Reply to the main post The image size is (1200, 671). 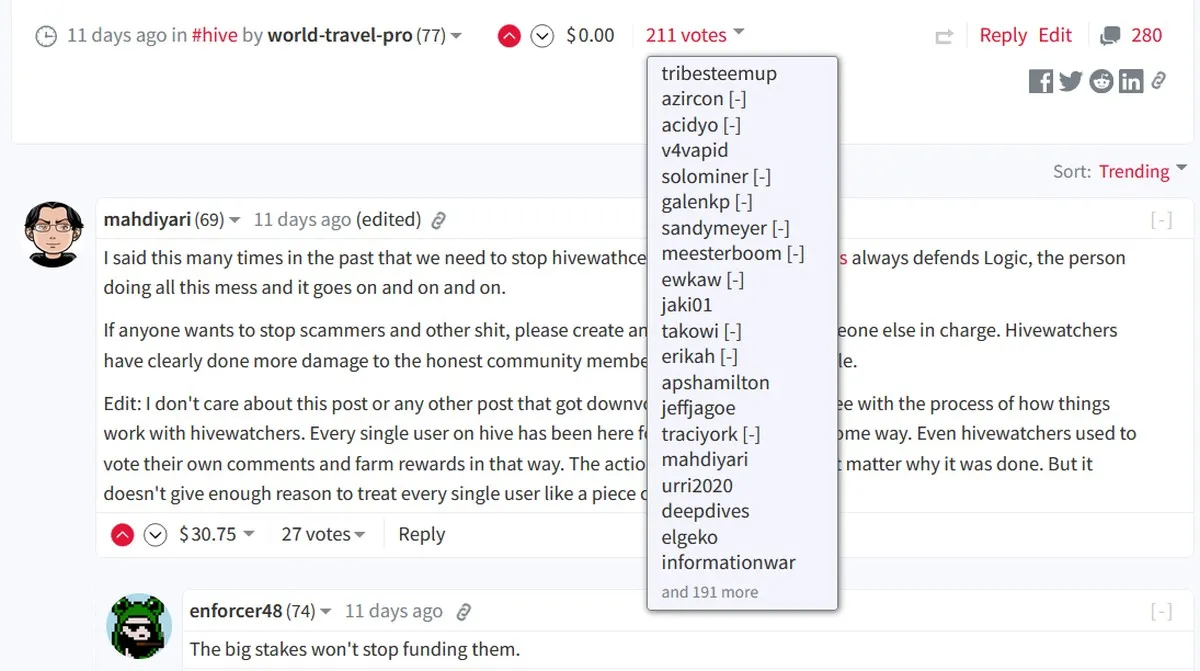coord(1003,35)
